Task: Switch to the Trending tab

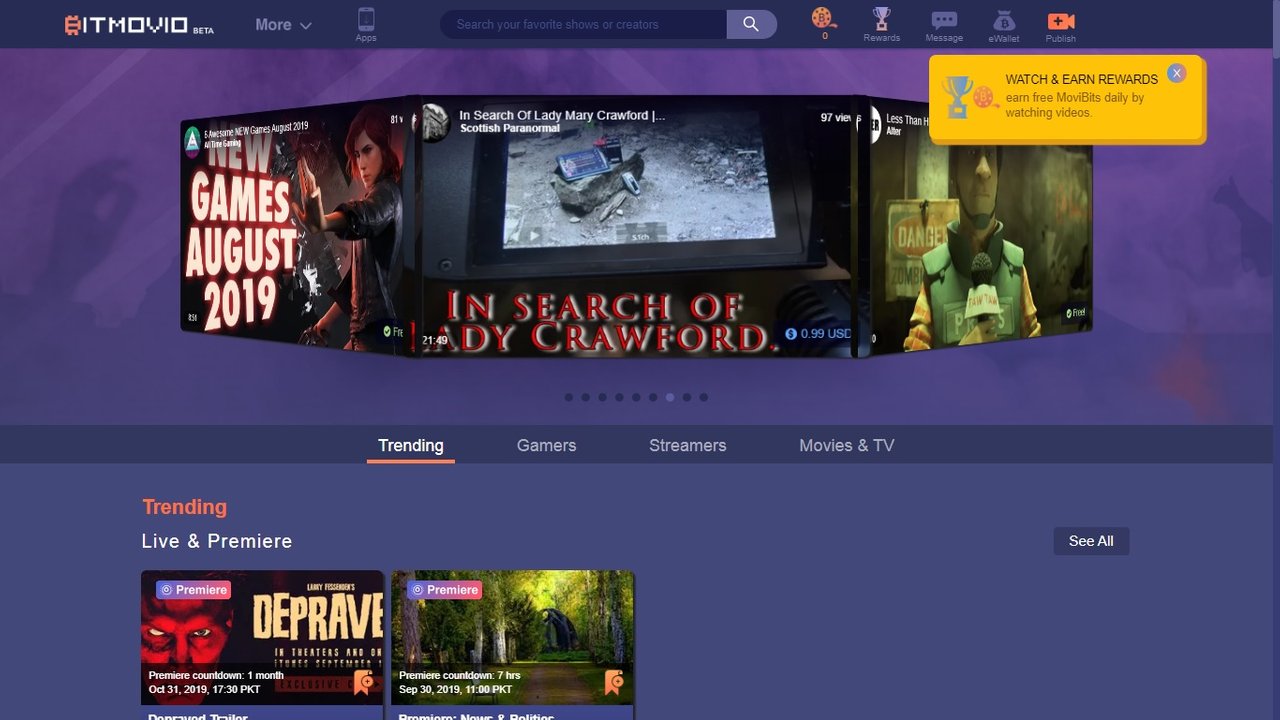Action: pos(411,446)
